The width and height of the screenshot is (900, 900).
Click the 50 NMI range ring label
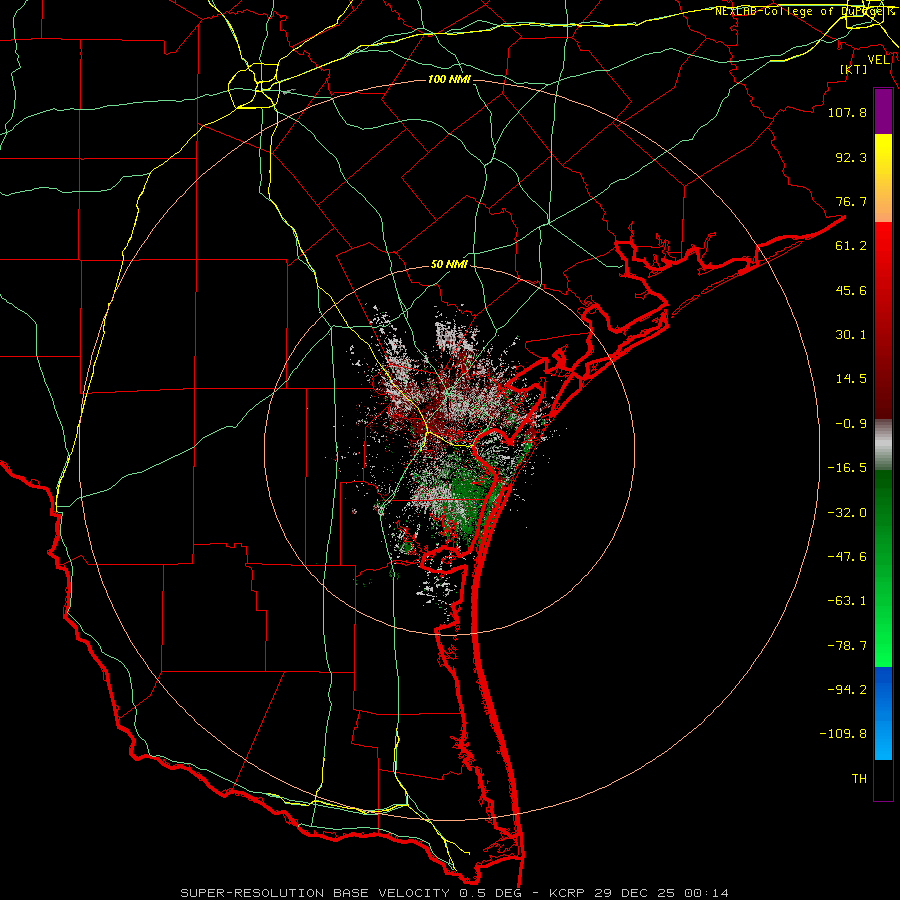(x=449, y=264)
